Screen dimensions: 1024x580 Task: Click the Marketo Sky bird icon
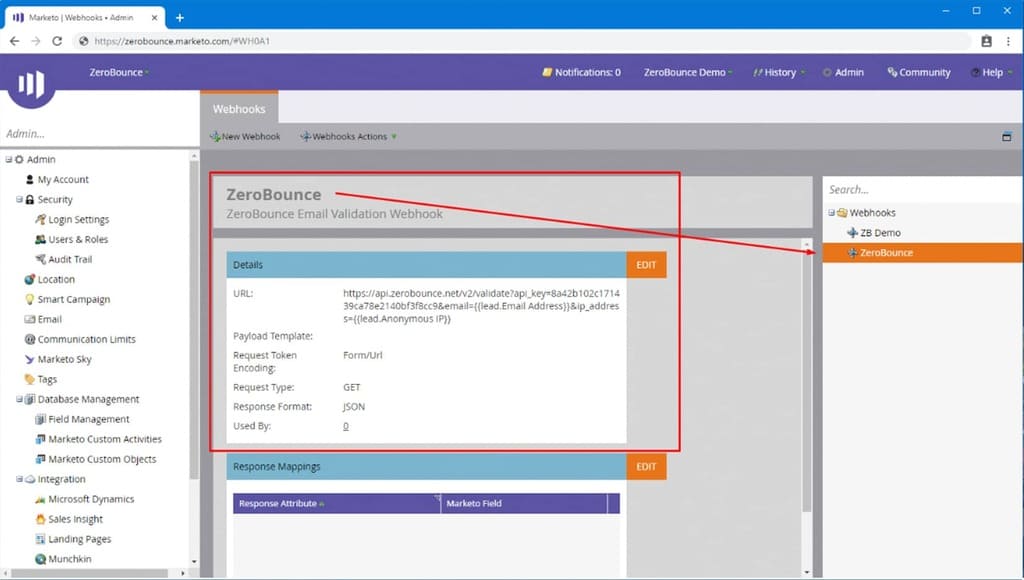[29, 359]
